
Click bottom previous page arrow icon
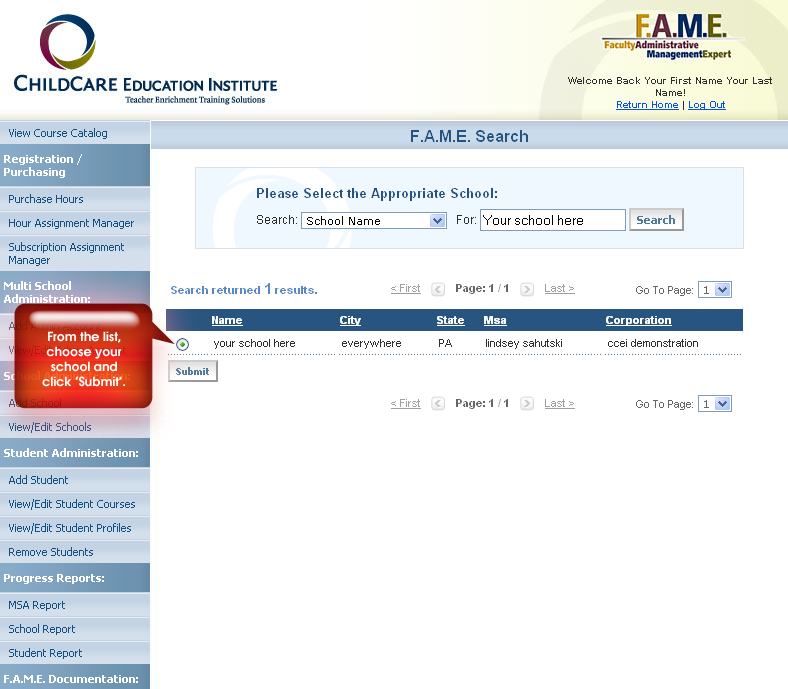pyautogui.click(x=438, y=404)
